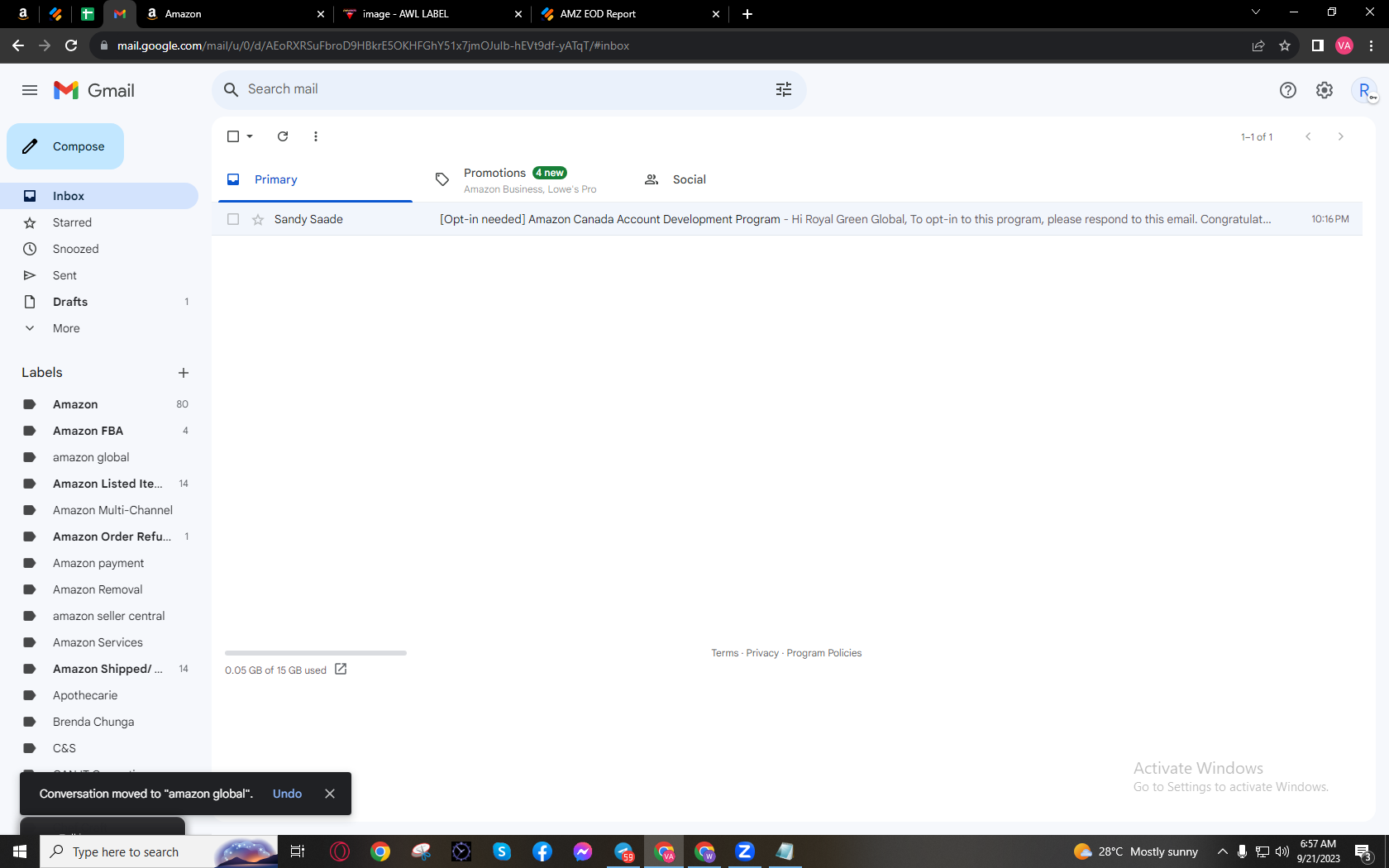Click the Windows taskbar search box
Screen dimensions: 1389x868
coord(159,851)
